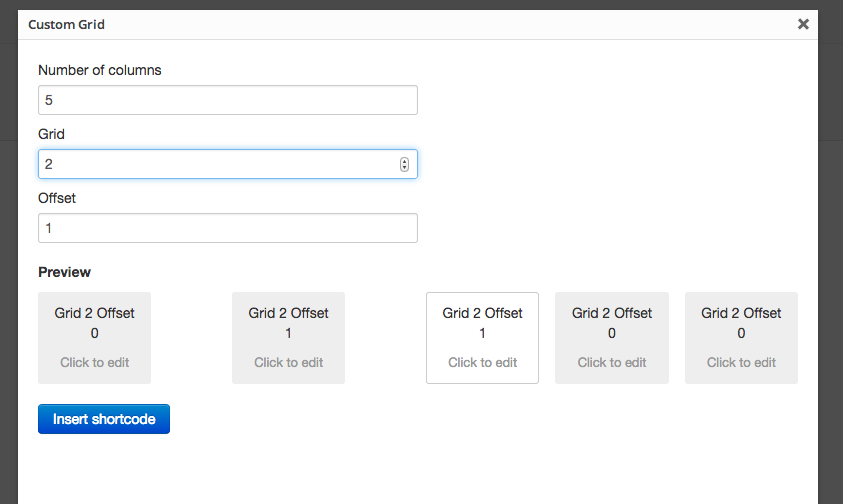Click 'Click to edit' in last column
Screen dimensions: 843x504
pos(741,363)
